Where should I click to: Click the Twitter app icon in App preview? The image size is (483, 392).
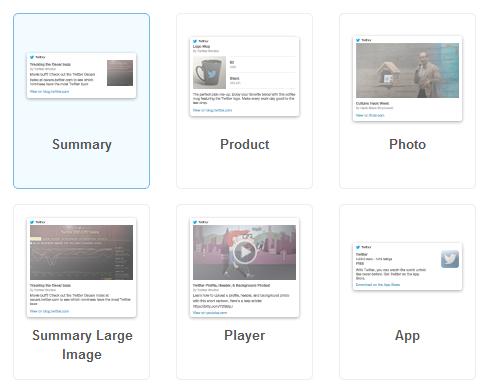(450, 259)
